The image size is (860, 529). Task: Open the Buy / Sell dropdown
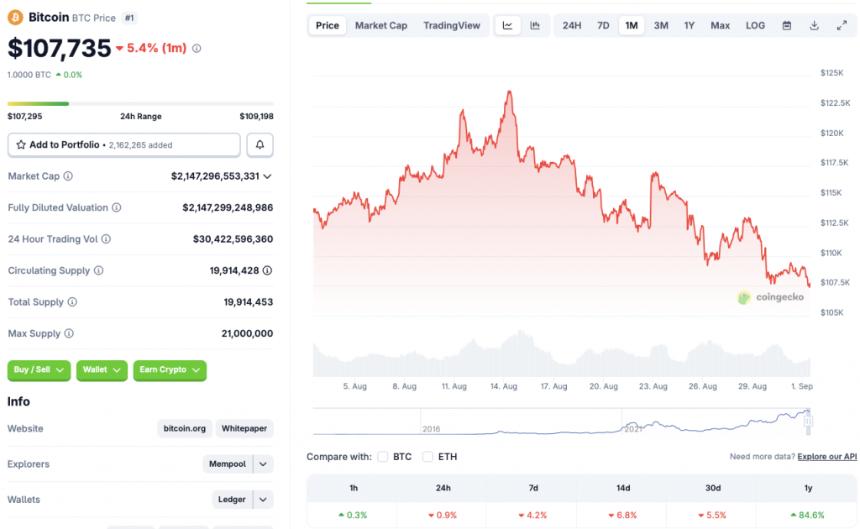(39, 370)
